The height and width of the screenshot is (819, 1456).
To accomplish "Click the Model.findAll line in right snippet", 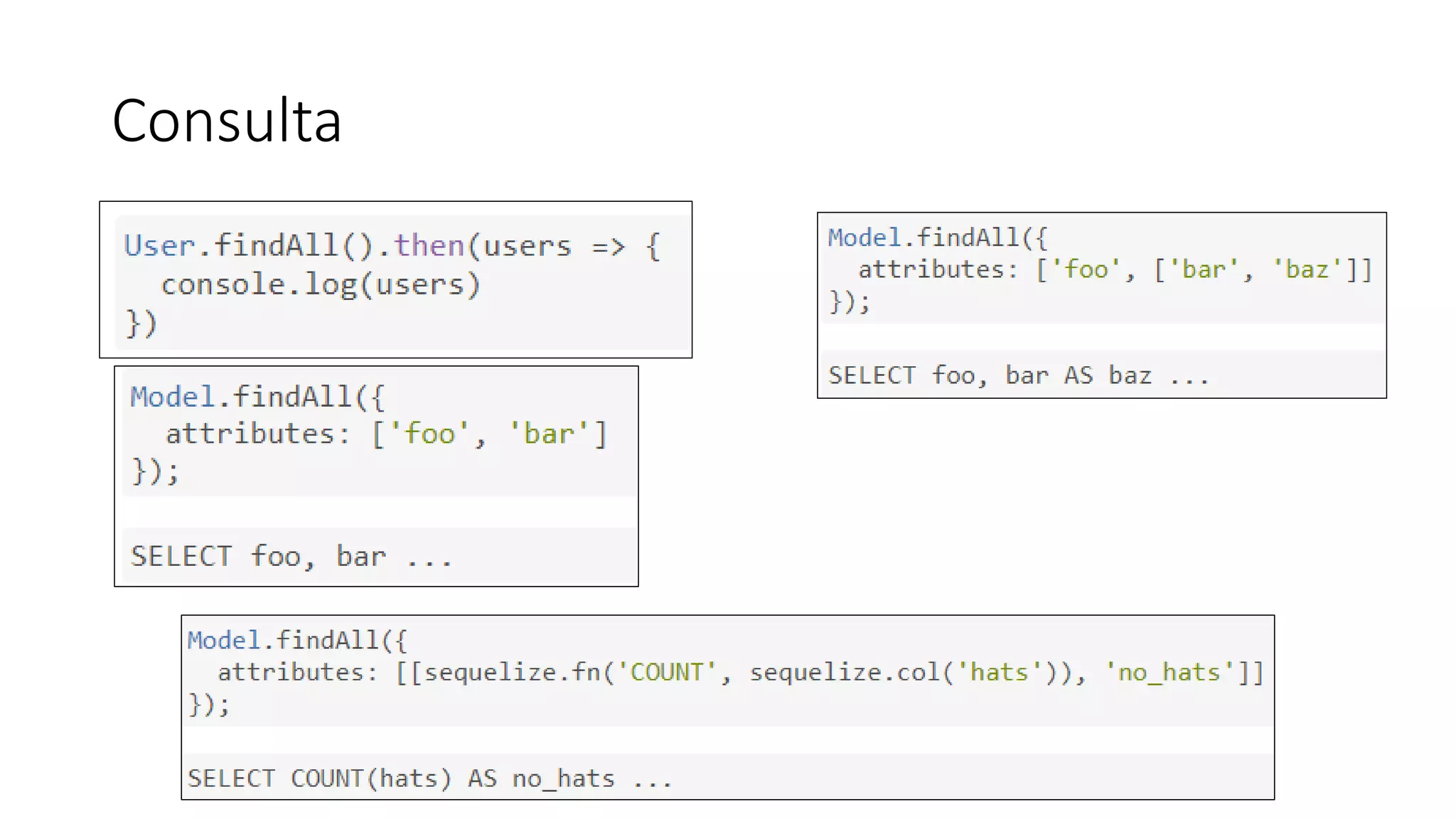I will (937, 237).
